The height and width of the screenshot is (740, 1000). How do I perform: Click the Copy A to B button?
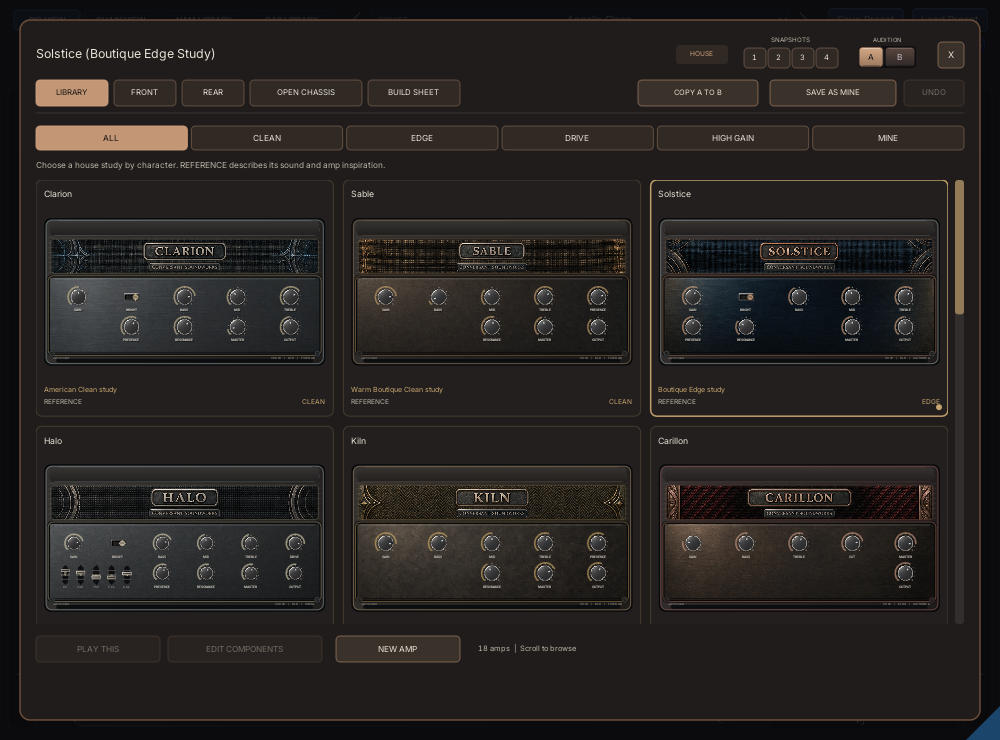(698, 92)
